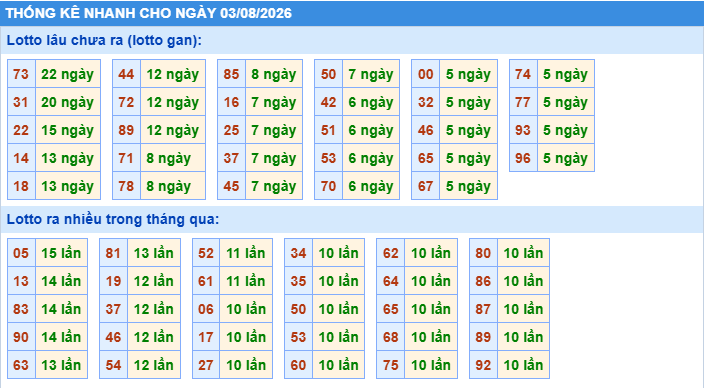Select '10 lần' beside number 35
Screen dimensions: 706x388
tap(339, 281)
